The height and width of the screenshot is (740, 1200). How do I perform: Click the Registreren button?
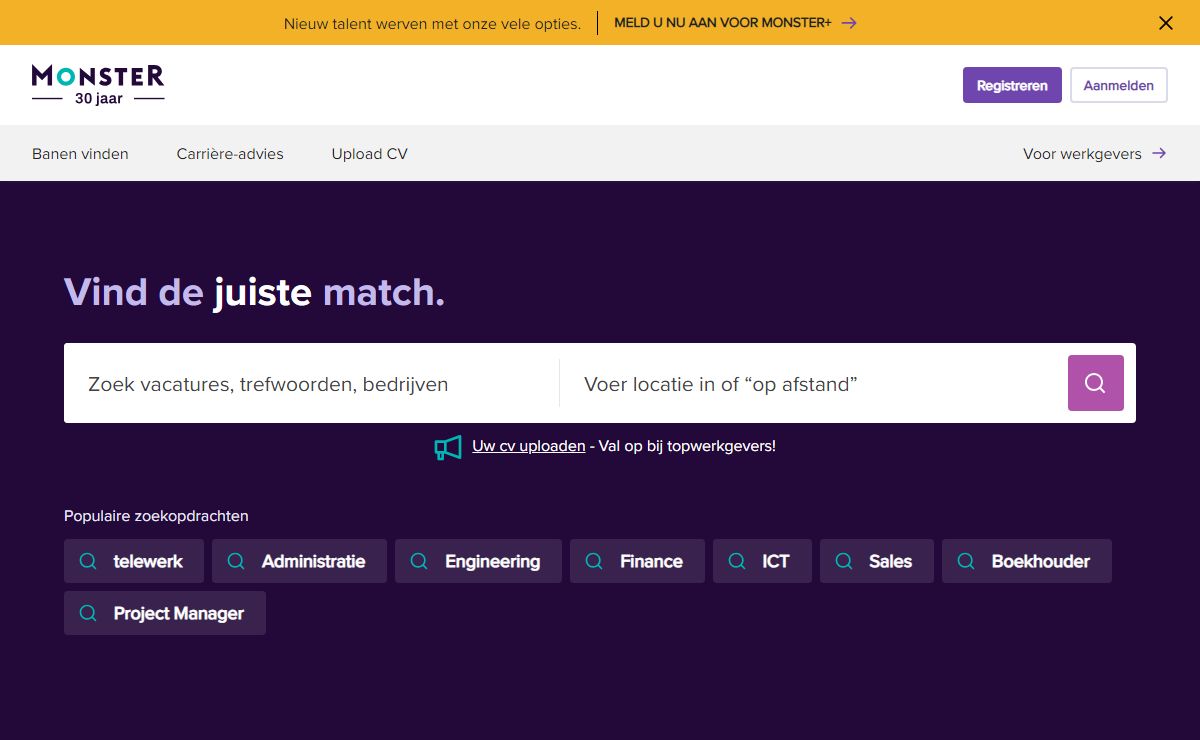point(1012,85)
